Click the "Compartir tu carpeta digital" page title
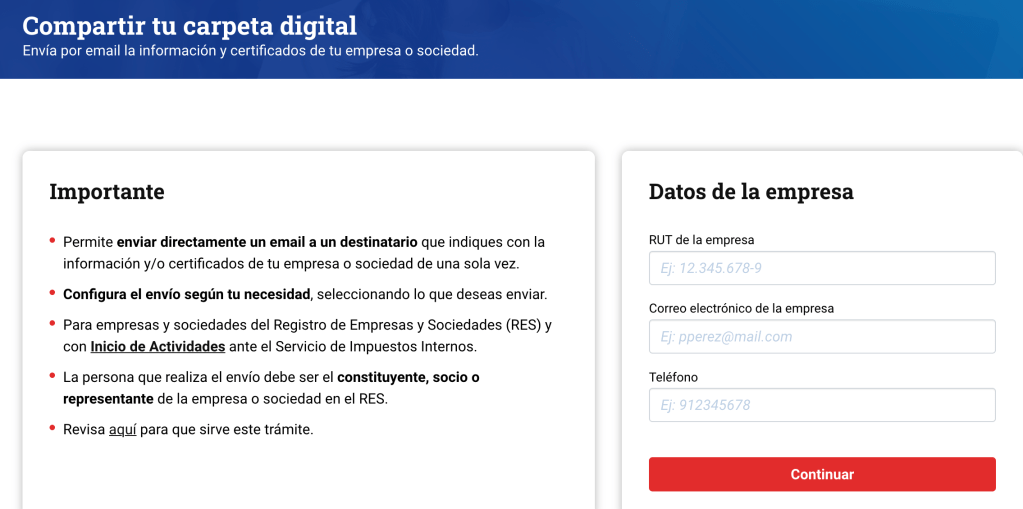The width and height of the screenshot is (1023, 509). point(189,25)
